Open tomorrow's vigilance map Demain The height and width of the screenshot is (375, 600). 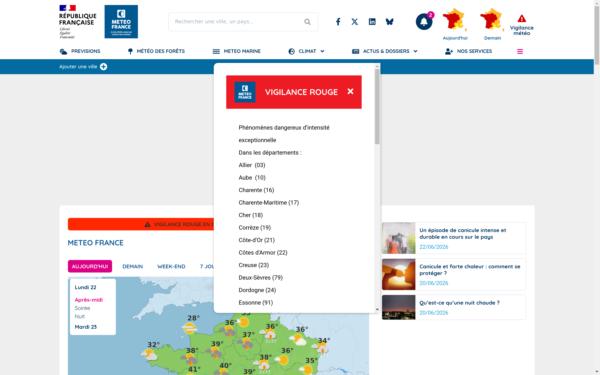click(492, 24)
